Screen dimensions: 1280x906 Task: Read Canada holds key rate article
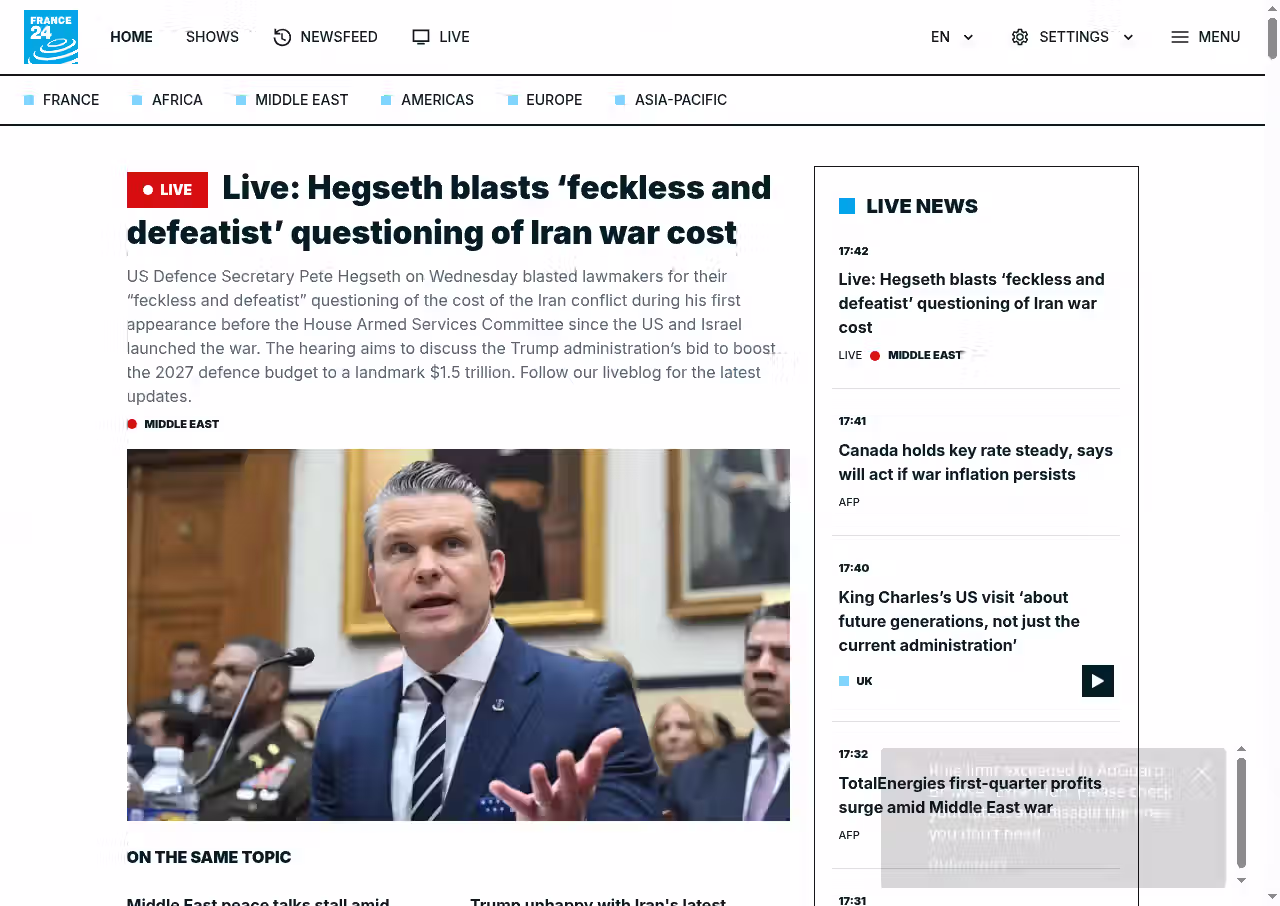[975, 462]
